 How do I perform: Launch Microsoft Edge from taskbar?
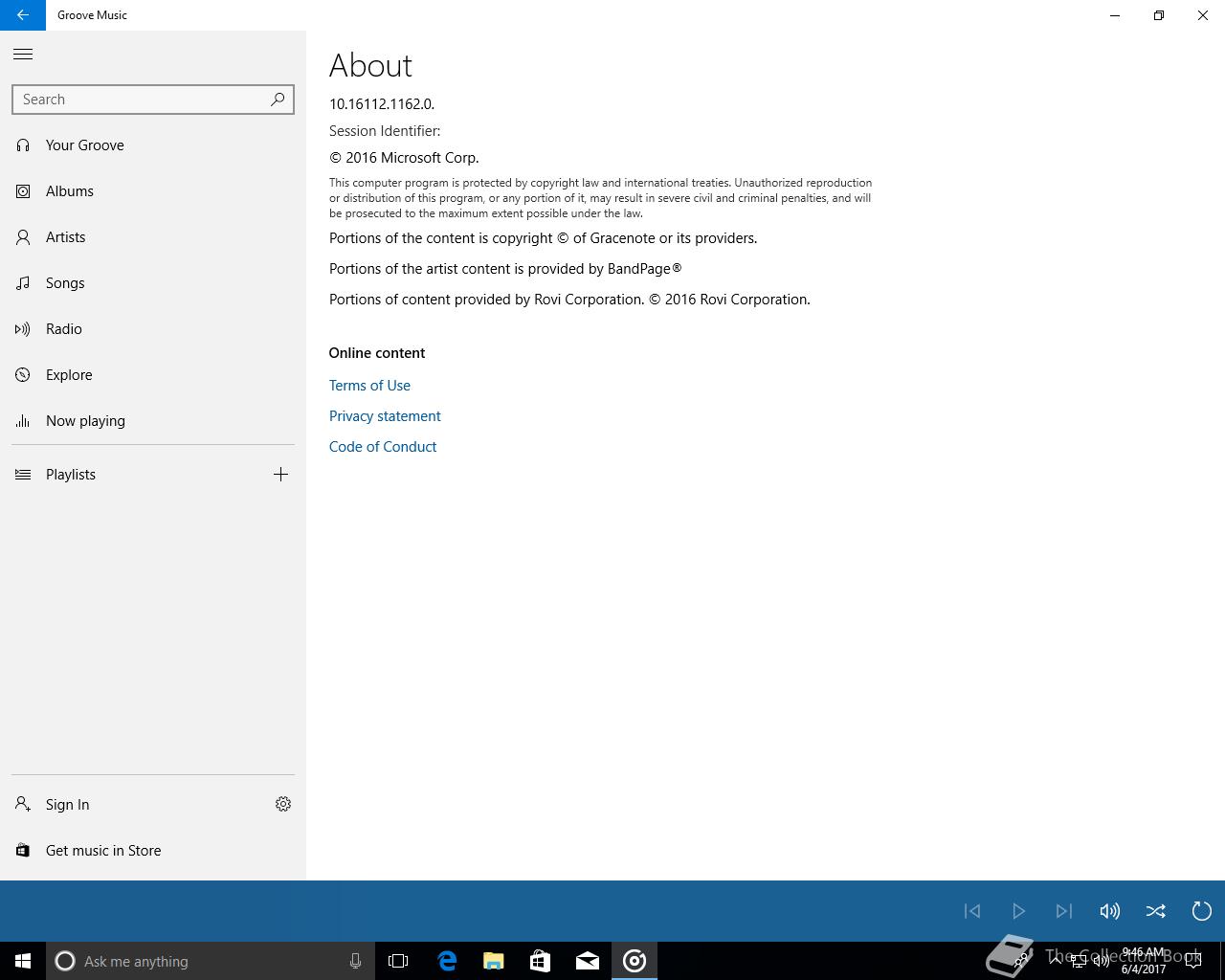446,961
